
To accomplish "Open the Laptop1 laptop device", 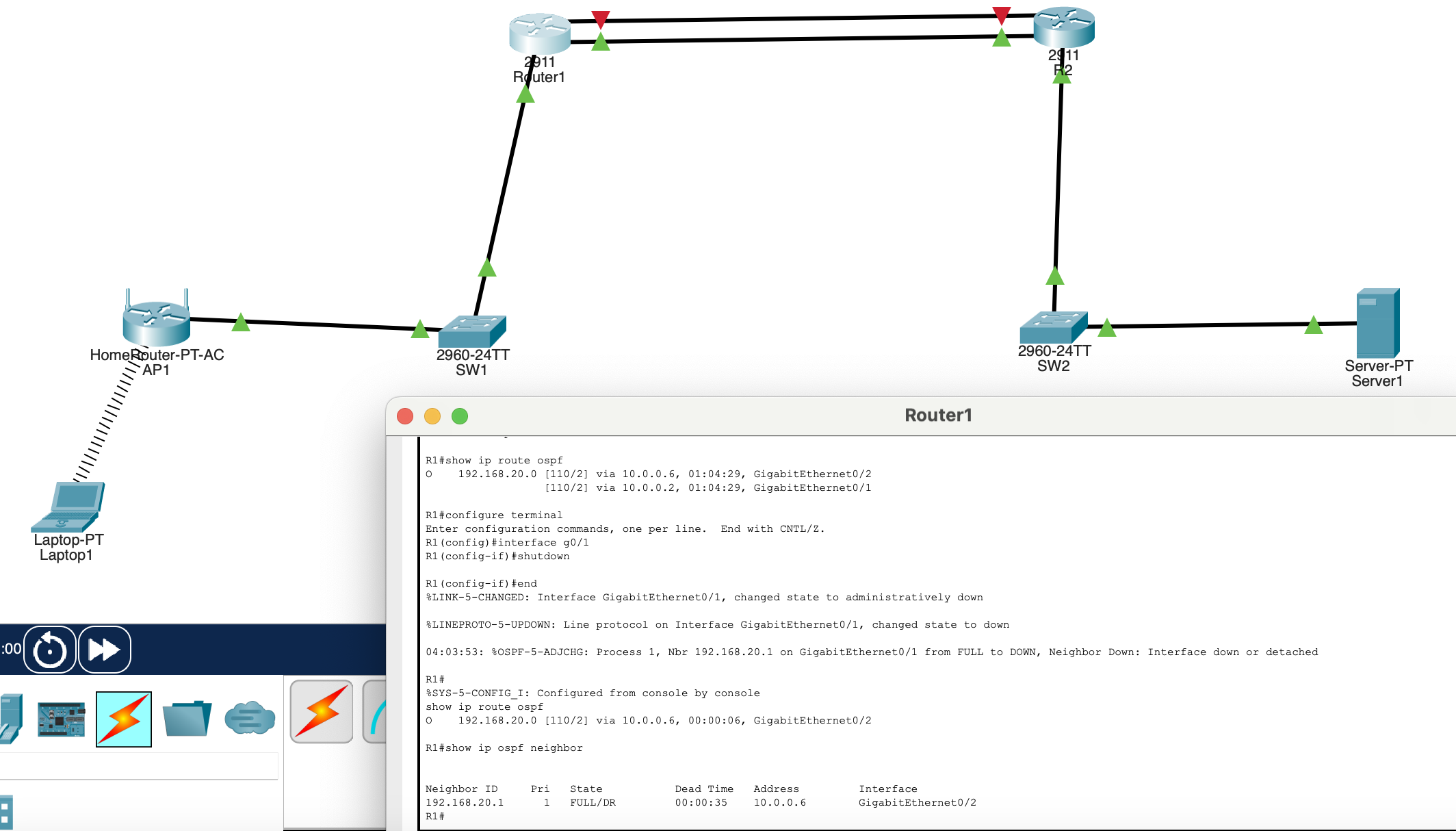I will [x=68, y=507].
